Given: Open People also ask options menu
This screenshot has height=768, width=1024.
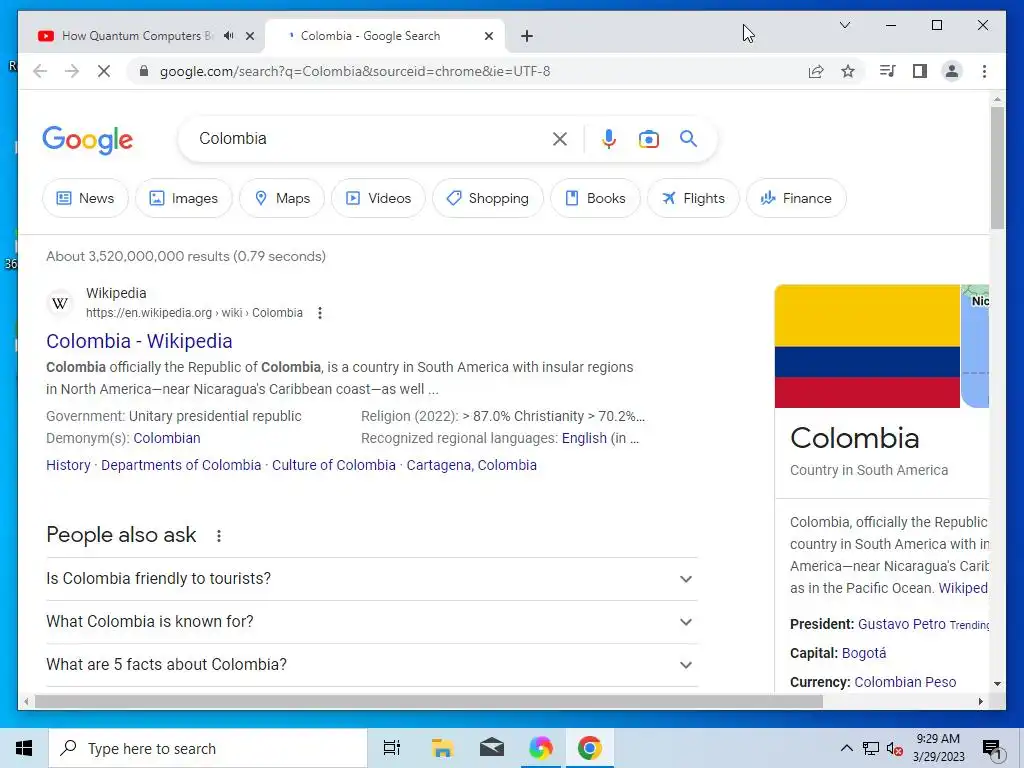Looking at the screenshot, I should [x=219, y=536].
